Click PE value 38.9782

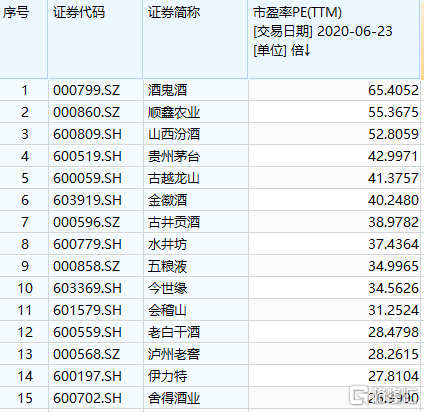(x=393, y=222)
